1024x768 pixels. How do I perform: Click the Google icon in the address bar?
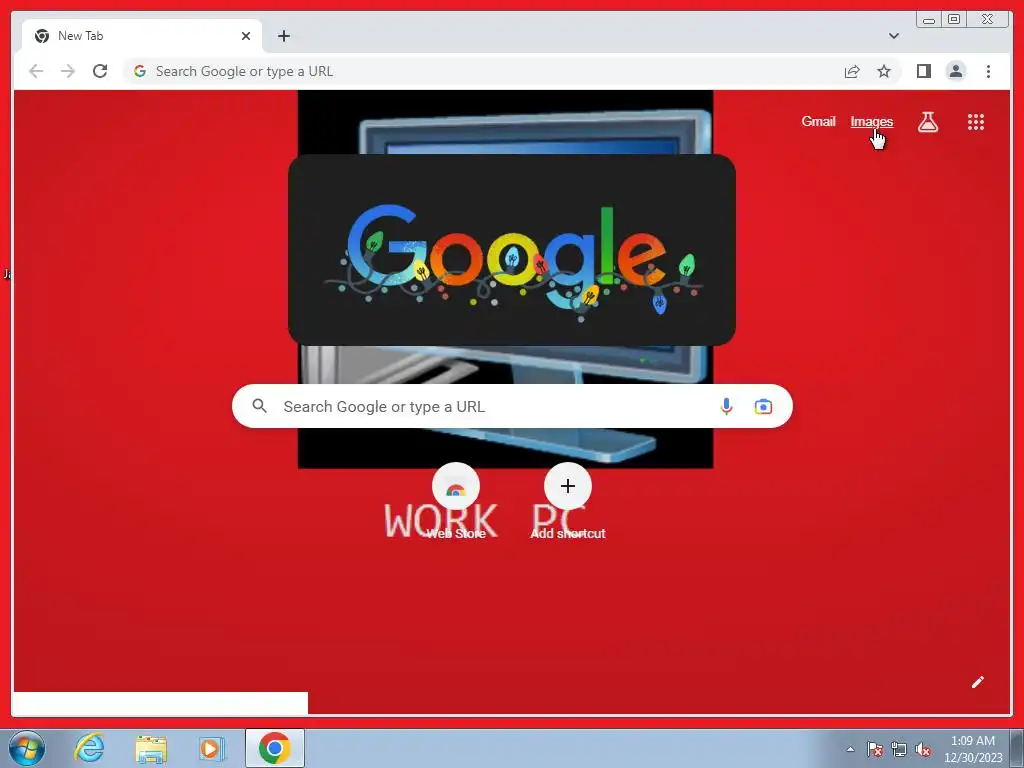(x=140, y=71)
